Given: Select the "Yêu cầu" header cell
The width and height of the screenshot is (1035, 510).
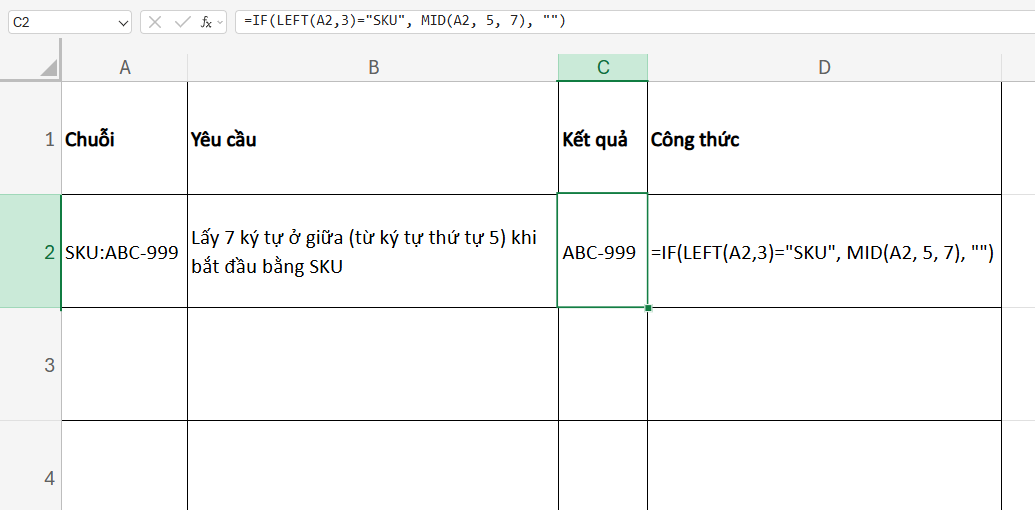Looking at the screenshot, I should click(x=372, y=139).
